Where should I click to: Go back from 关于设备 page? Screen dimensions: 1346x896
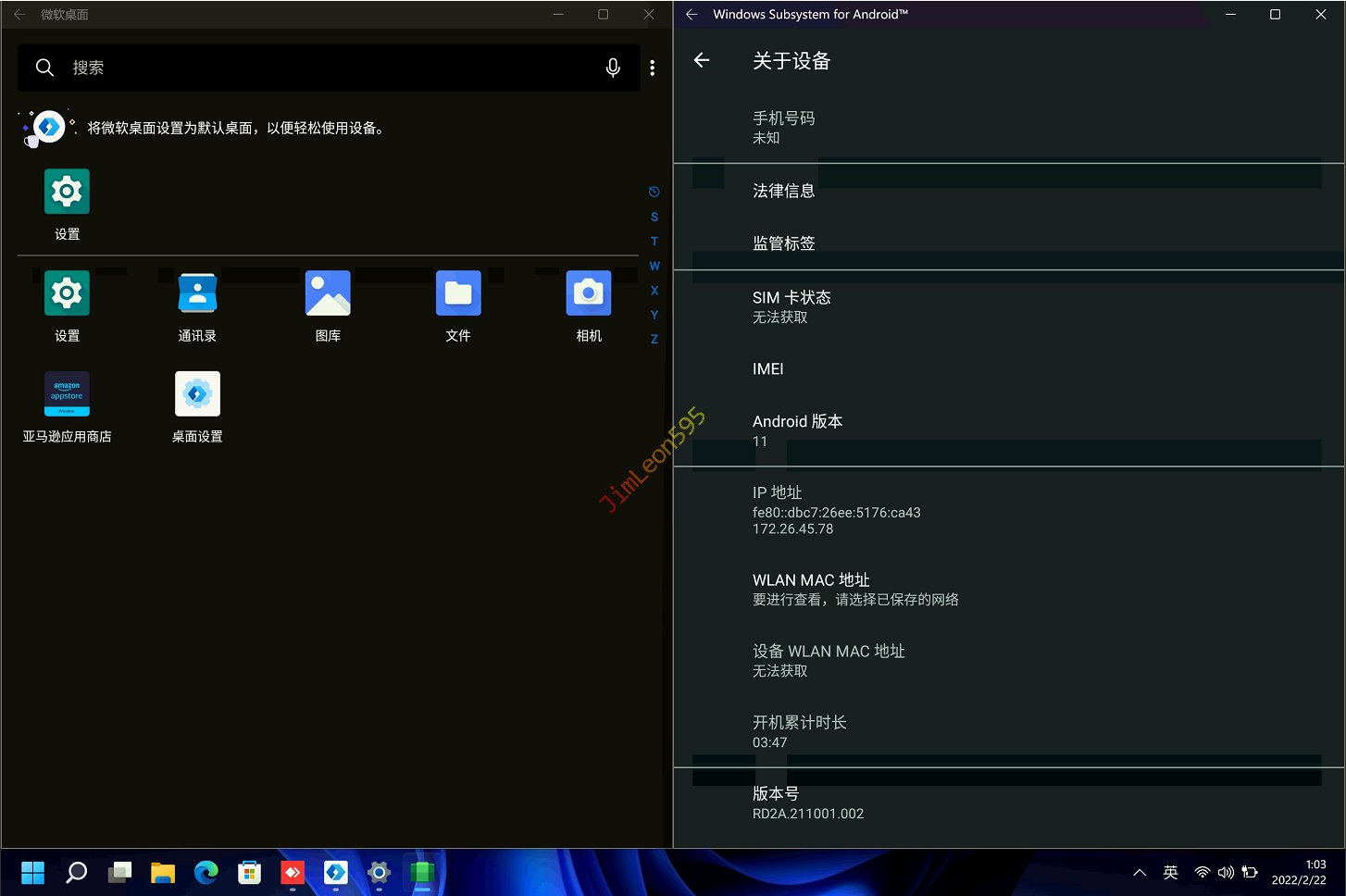tap(702, 60)
